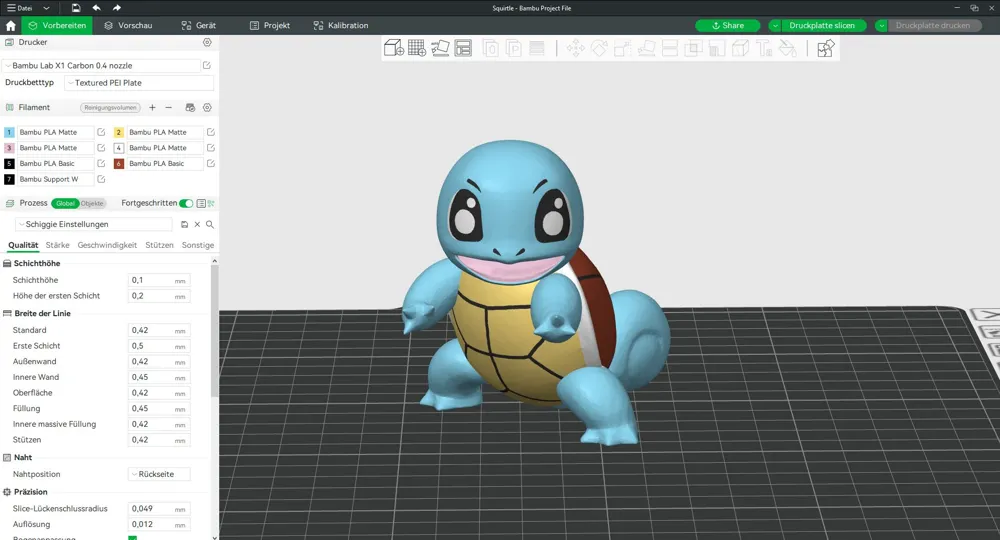Viewport: 1000px width, 540px height.
Task: Open the Schiggie Einstellungen preset dropdown
Action: point(94,224)
